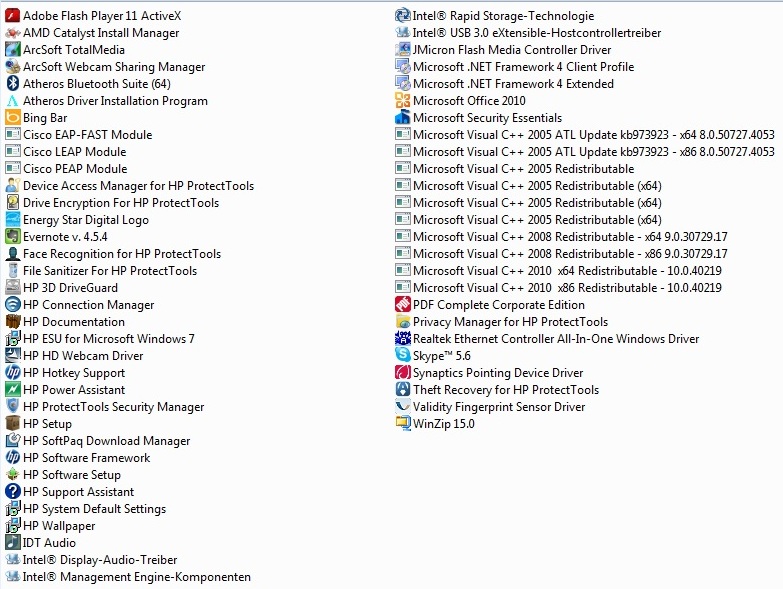Select the Evernote elephant icon
The width and height of the screenshot is (783, 589).
coord(12,237)
